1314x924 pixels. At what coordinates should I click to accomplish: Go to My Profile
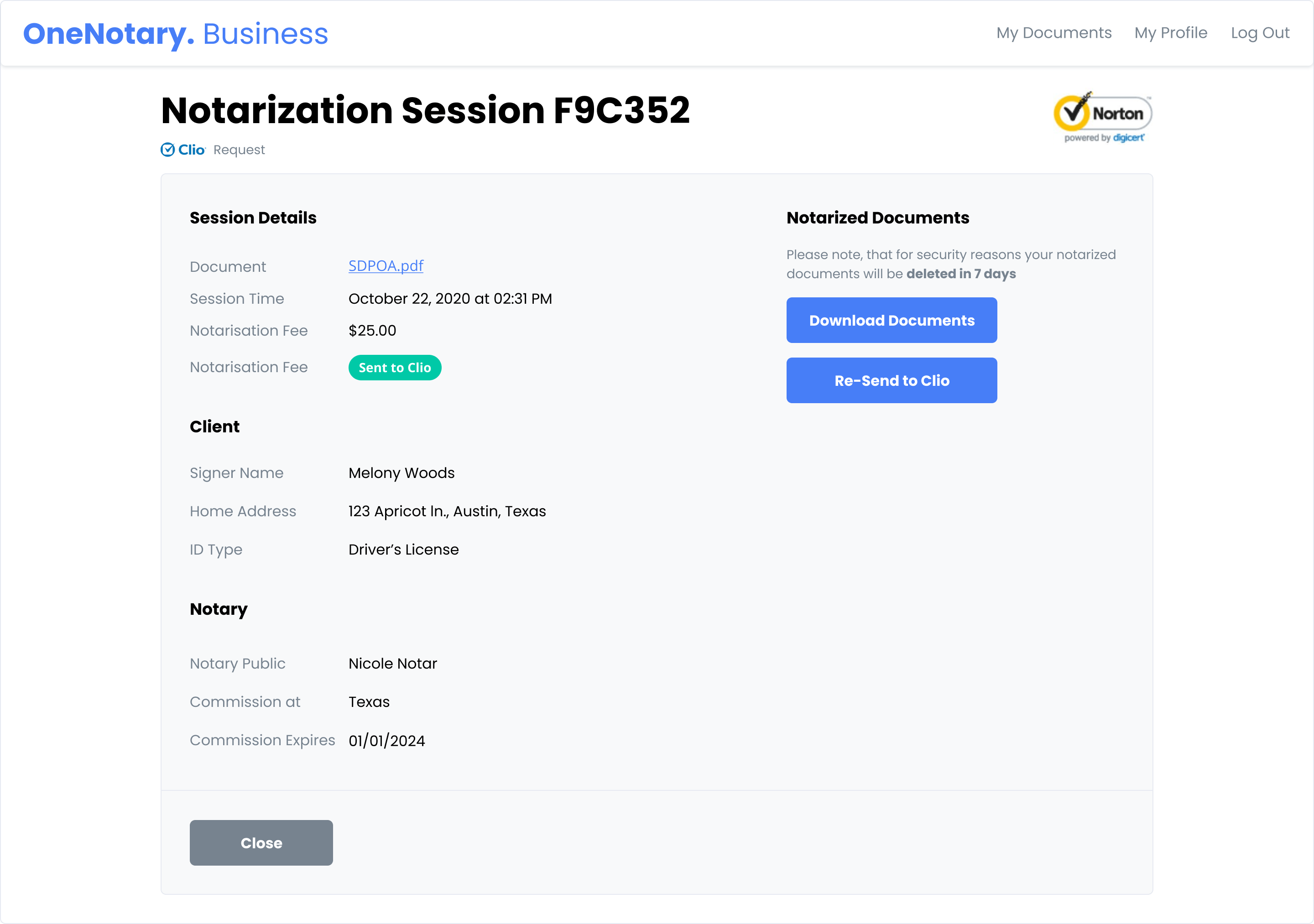[x=1170, y=33]
